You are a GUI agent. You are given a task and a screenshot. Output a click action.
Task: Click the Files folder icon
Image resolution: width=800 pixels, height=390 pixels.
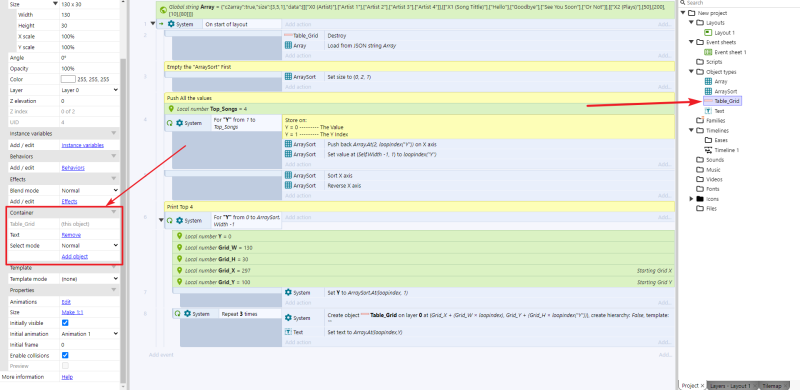(x=700, y=208)
